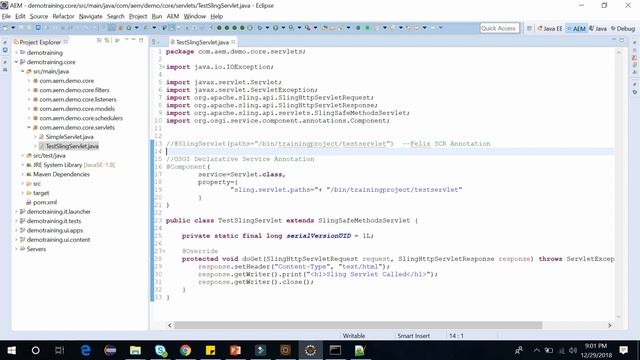Open PowerPoint from the taskbar

[x=236, y=350]
